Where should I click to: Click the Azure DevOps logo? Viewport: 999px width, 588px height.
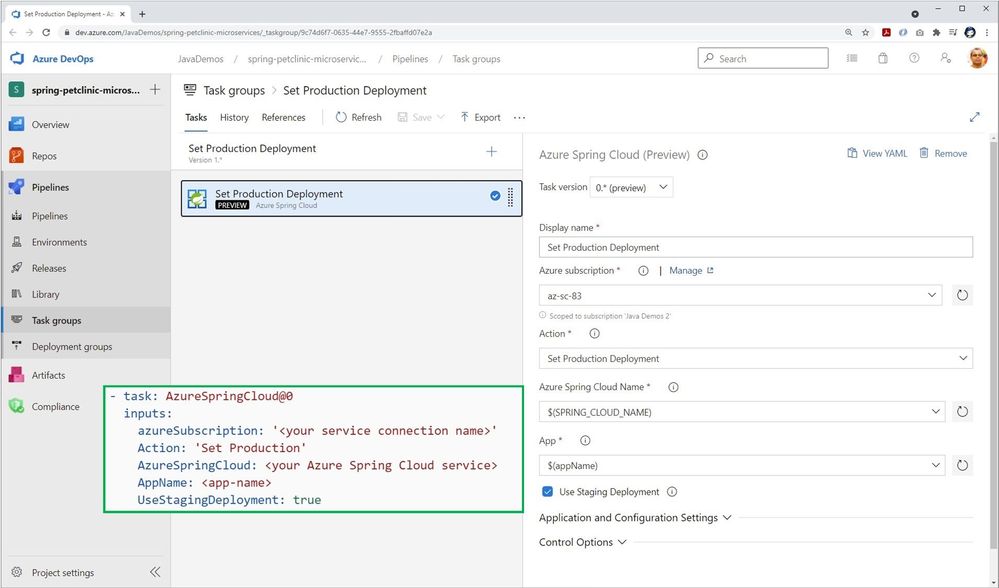(x=16, y=59)
